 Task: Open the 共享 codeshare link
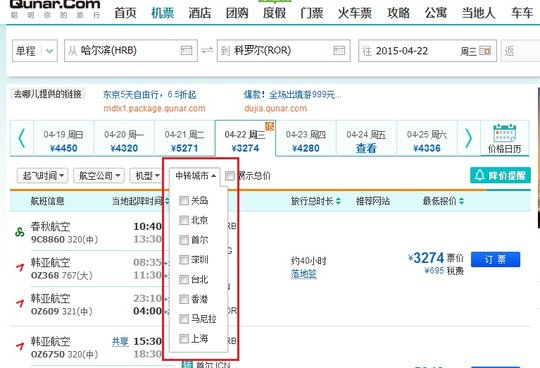point(120,341)
